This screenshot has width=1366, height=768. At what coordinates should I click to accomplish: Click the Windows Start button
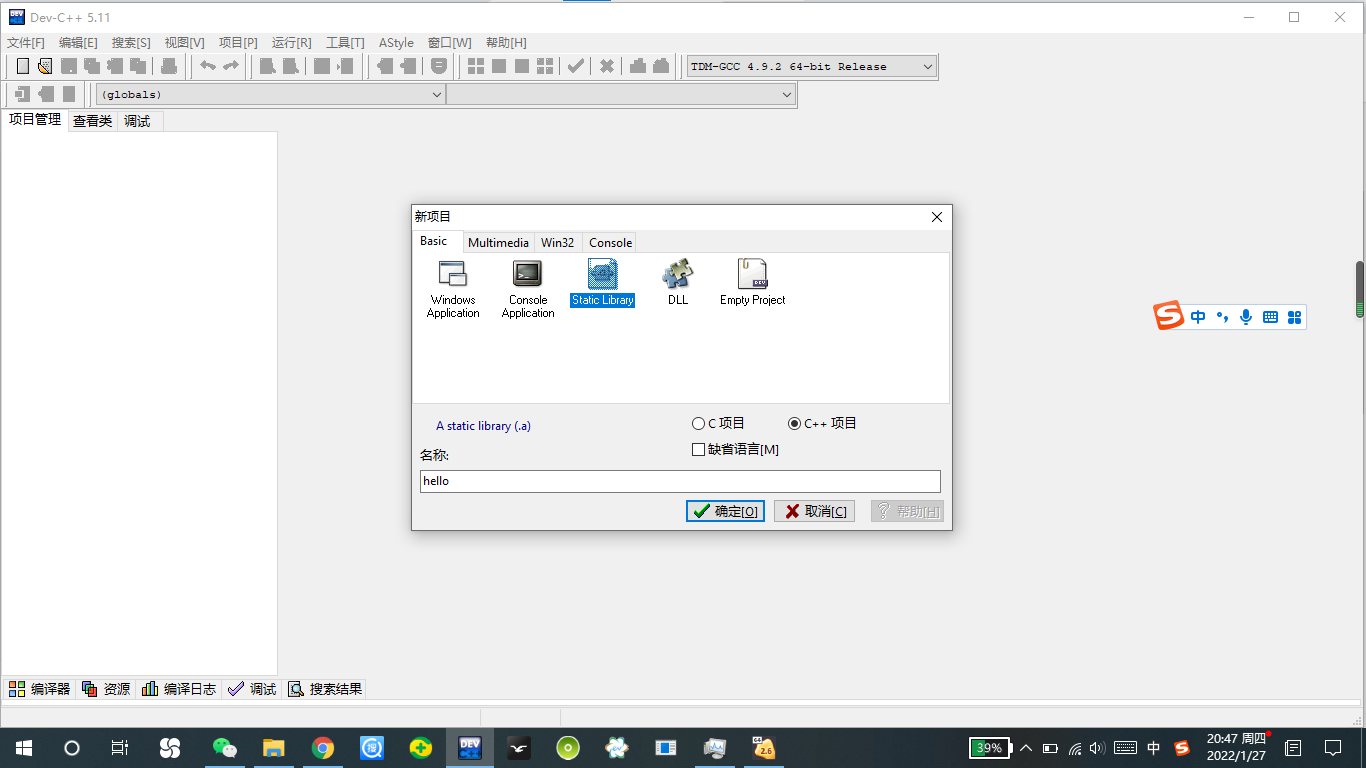pyautogui.click(x=24, y=748)
